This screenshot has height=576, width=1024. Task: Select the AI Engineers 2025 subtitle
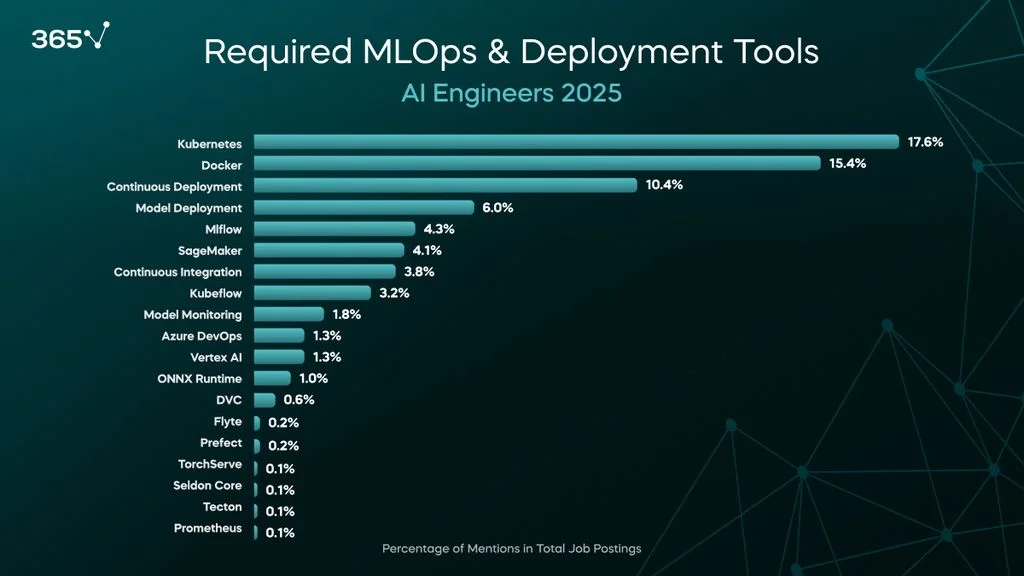point(511,93)
